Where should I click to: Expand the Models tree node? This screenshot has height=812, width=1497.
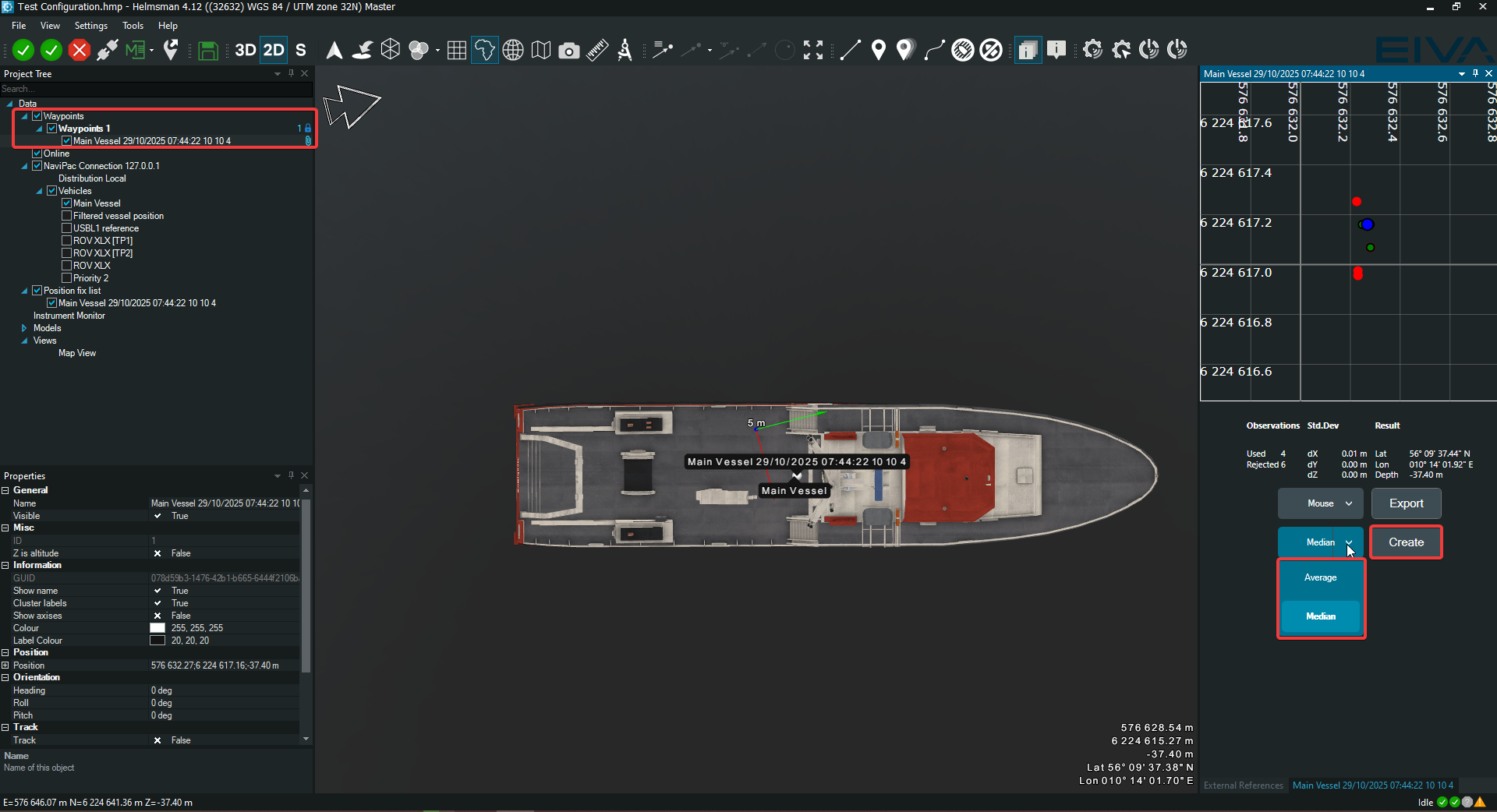click(24, 328)
